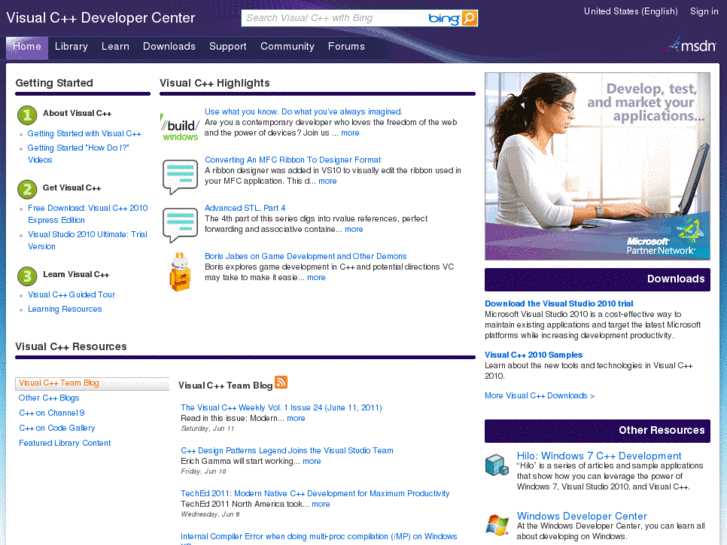Click the Boris Jabes orange robot icon
The height and width of the screenshot is (545, 727).
pos(180,272)
